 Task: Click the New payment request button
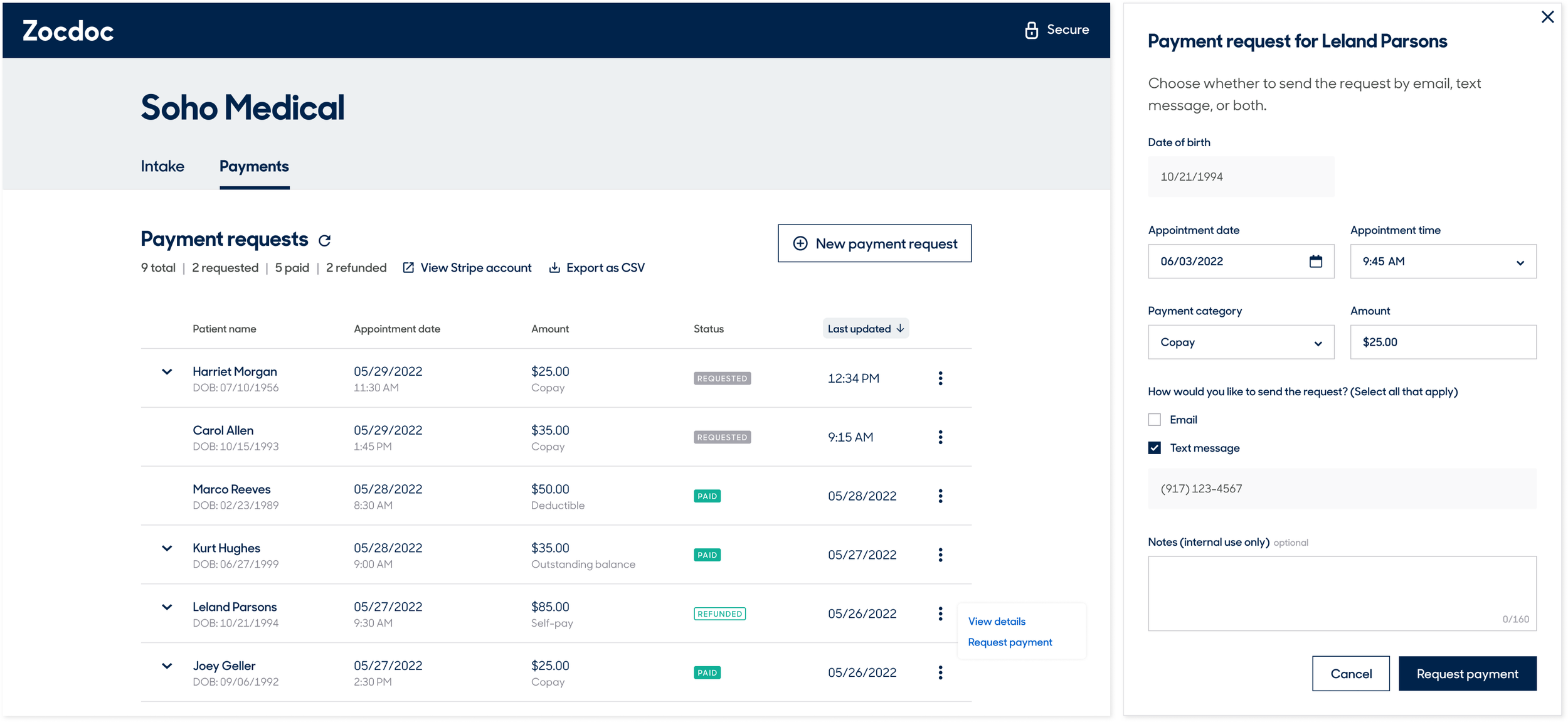point(874,243)
